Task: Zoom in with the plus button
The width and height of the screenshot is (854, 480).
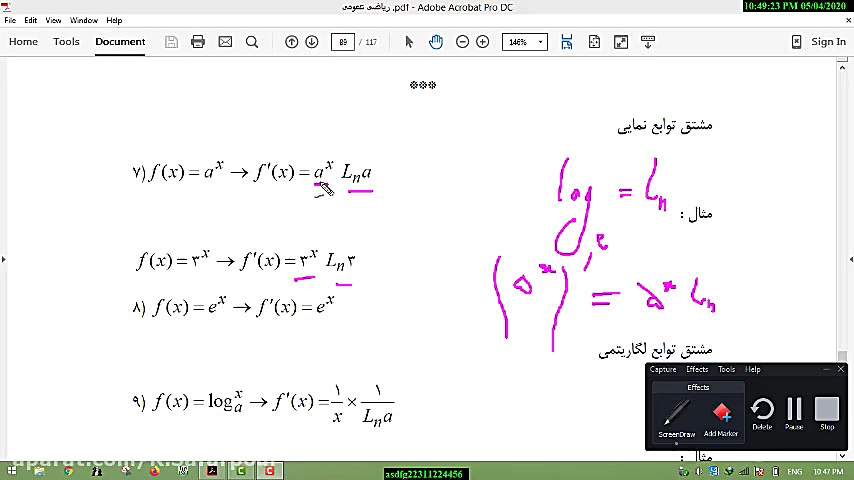Action: [x=483, y=42]
